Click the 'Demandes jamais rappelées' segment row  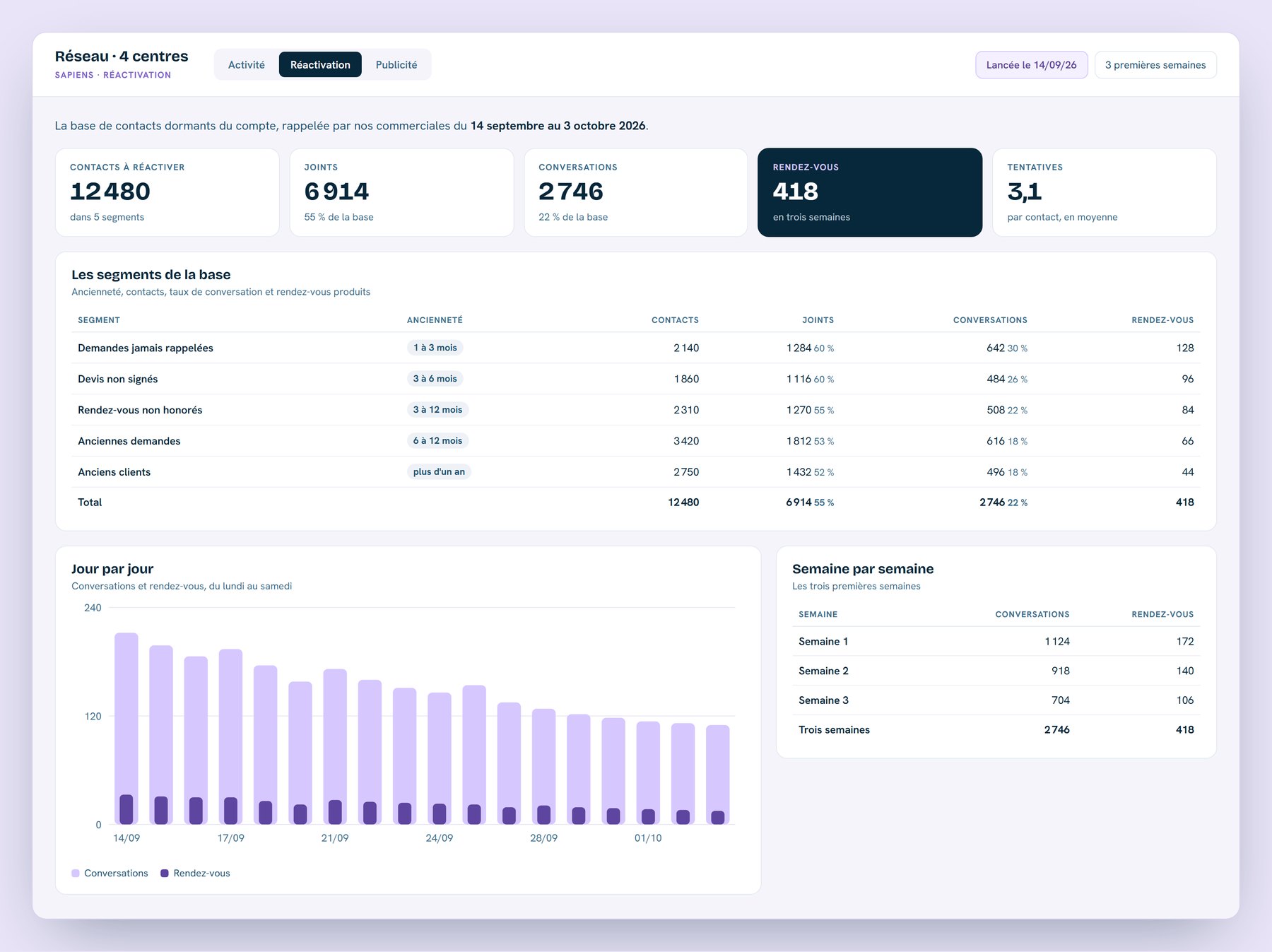click(x=635, y=348)
